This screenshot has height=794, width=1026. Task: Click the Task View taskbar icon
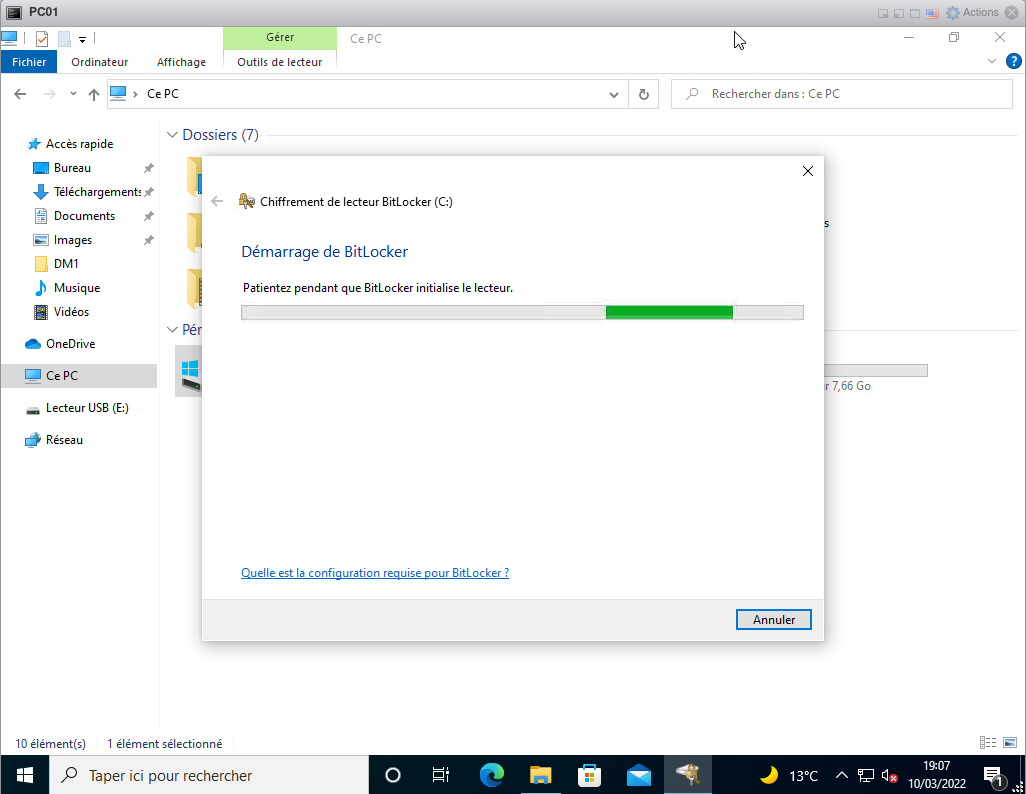pos(441,775)
